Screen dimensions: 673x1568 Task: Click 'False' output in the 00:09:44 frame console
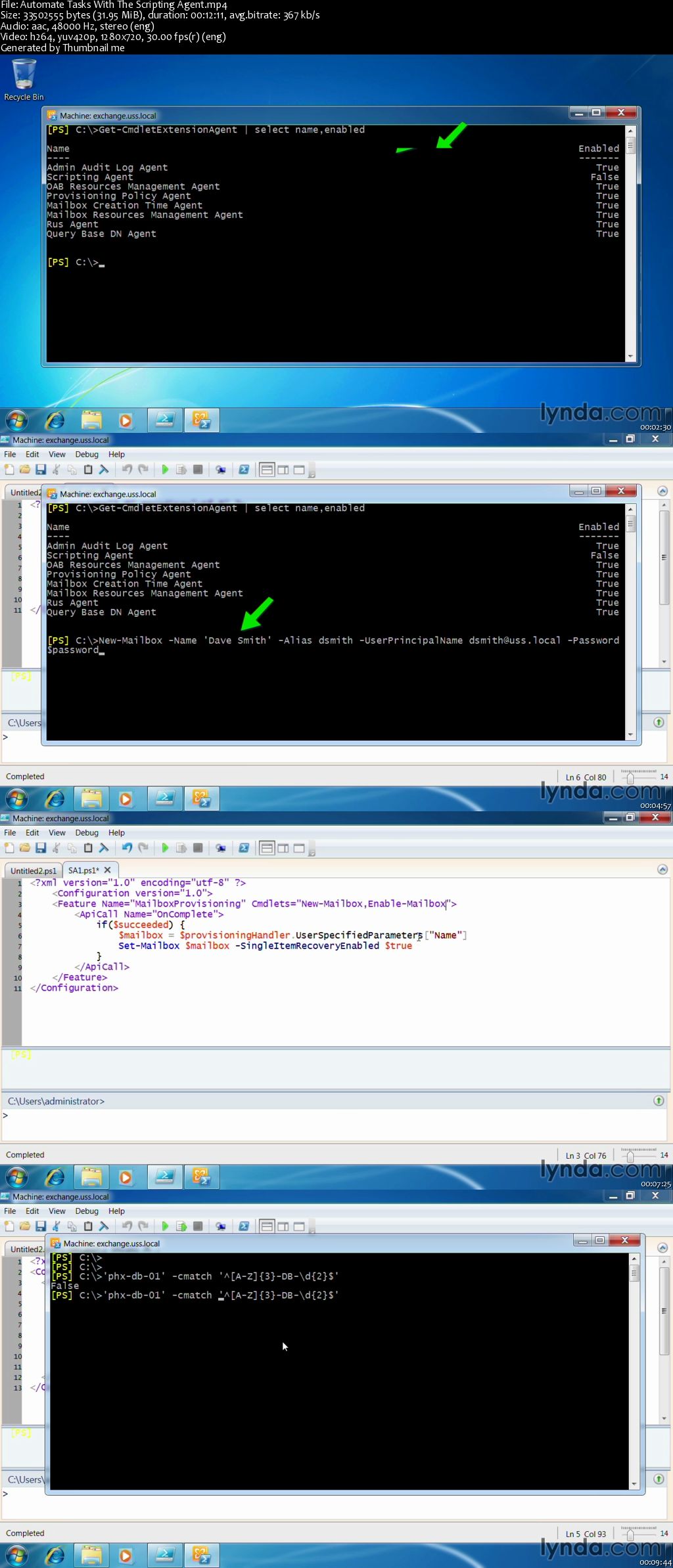64,1286
